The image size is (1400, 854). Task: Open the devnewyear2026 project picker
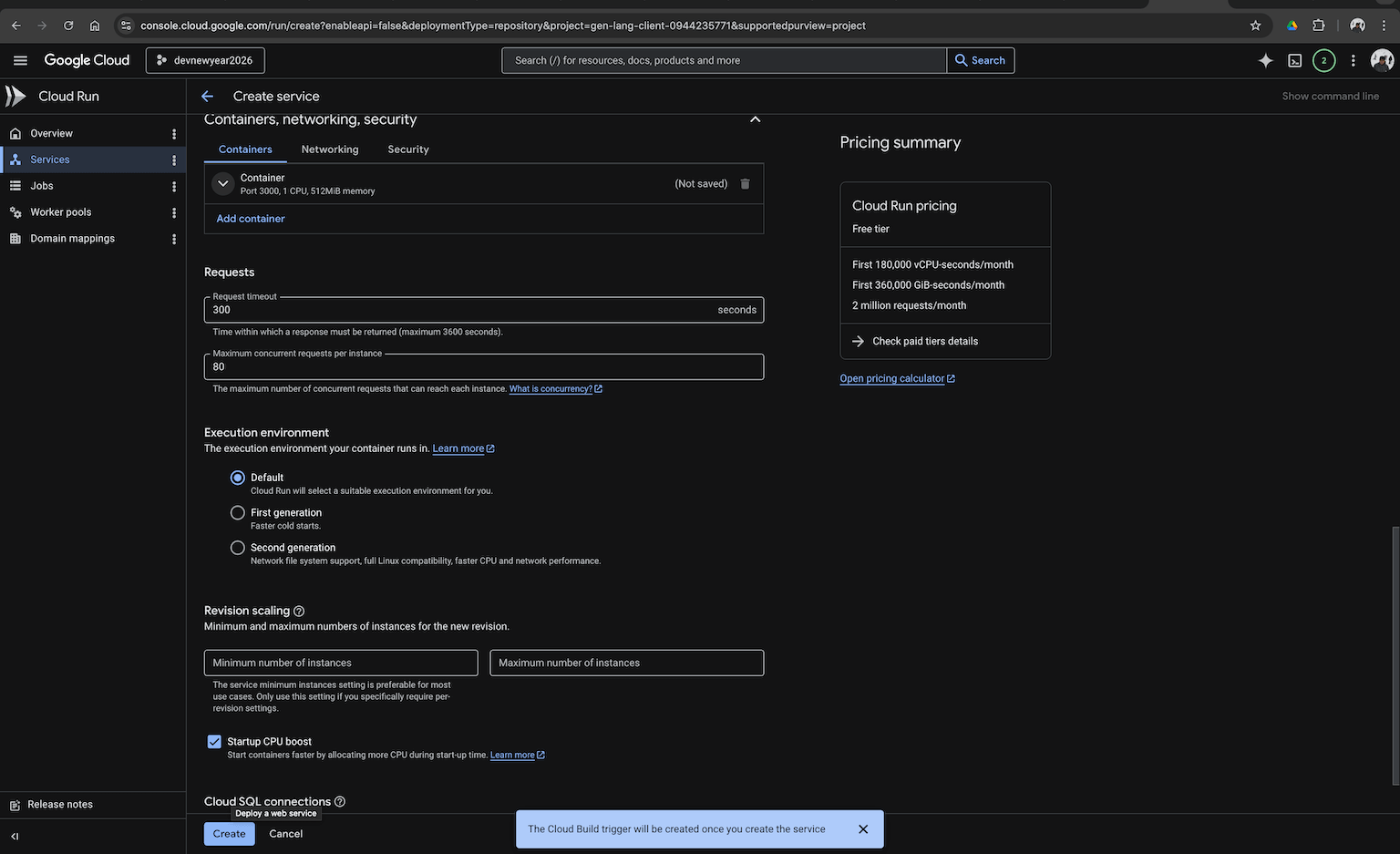[204, 60]
